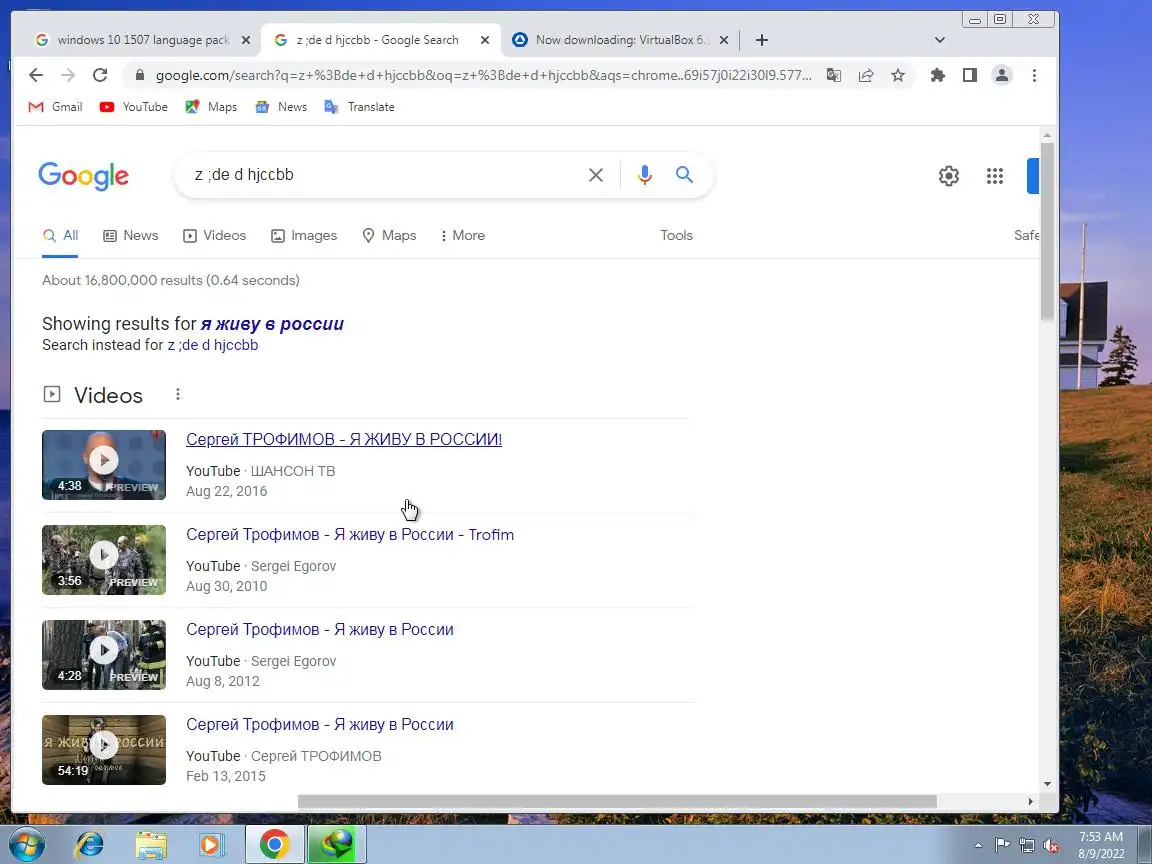The height and width of the screenshot is (864, 1152).
Task: Click the Chrome taskbar icon
Action: click(x=274, y=845)
